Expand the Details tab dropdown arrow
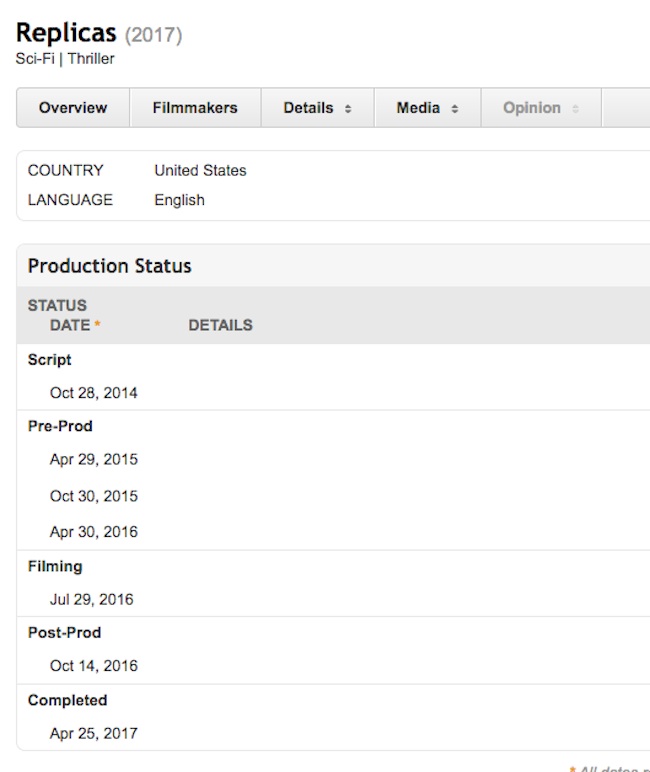This screenshot has width=650, height=772. [348, 109]
